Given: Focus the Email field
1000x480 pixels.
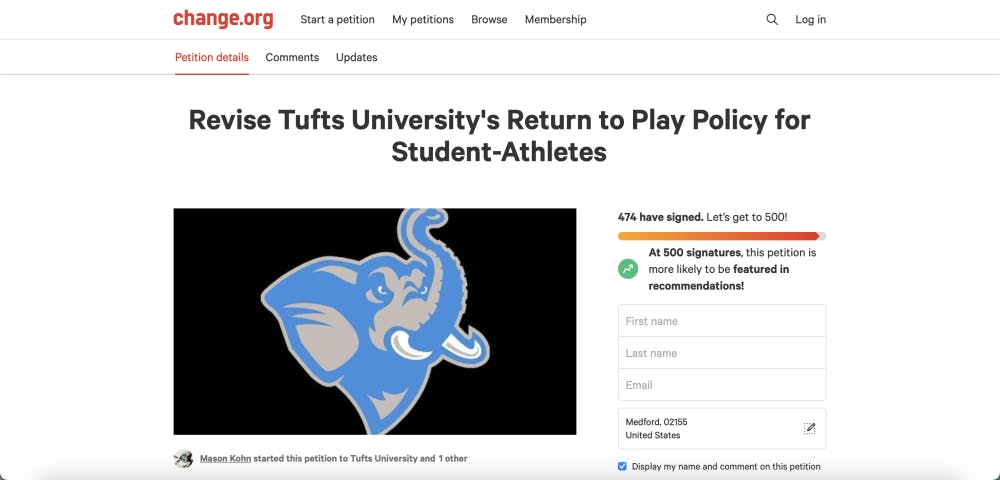Looking at the screenshot, I should tap(722, 385).
